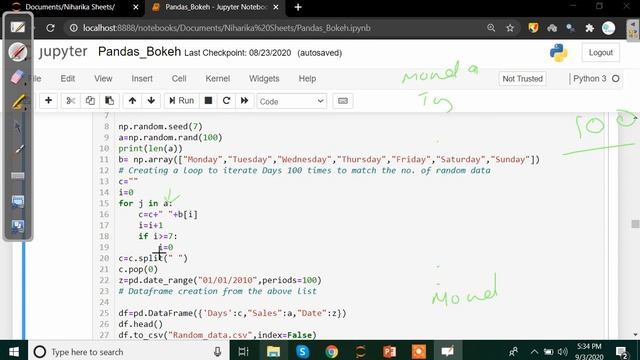Click code line np.random.seed(7)
Image resolution: width=640 pixels, height=360 pixels.
pos(160,127)
